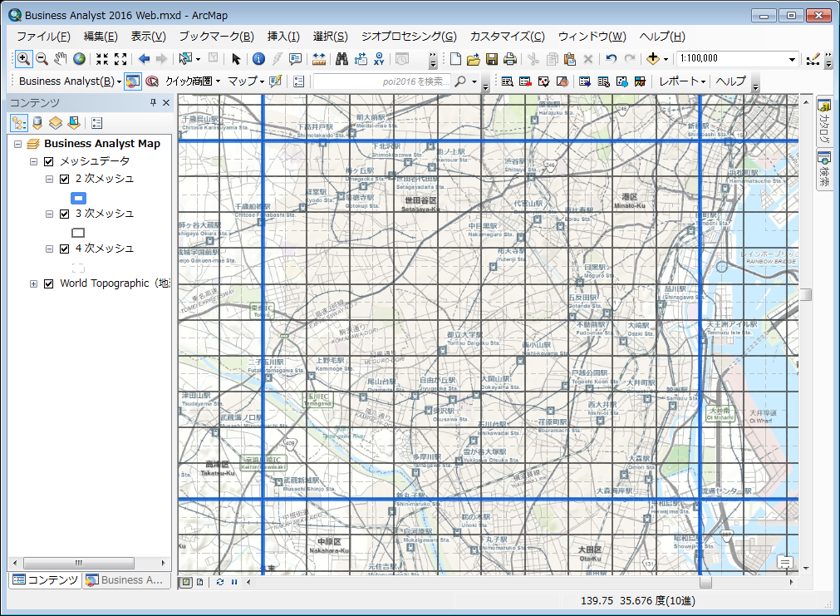Open the Find binoculars tool
Screen dimensions: 840x616
coord(342,58)
